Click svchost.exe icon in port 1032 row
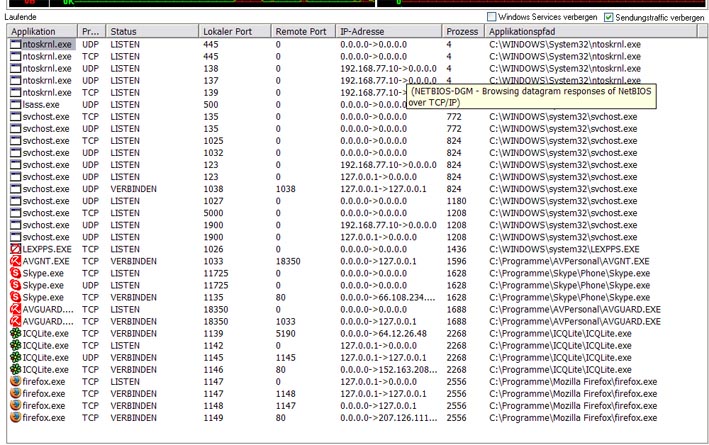This screenshot has height=445, width=709. click(x=15, y=153)
